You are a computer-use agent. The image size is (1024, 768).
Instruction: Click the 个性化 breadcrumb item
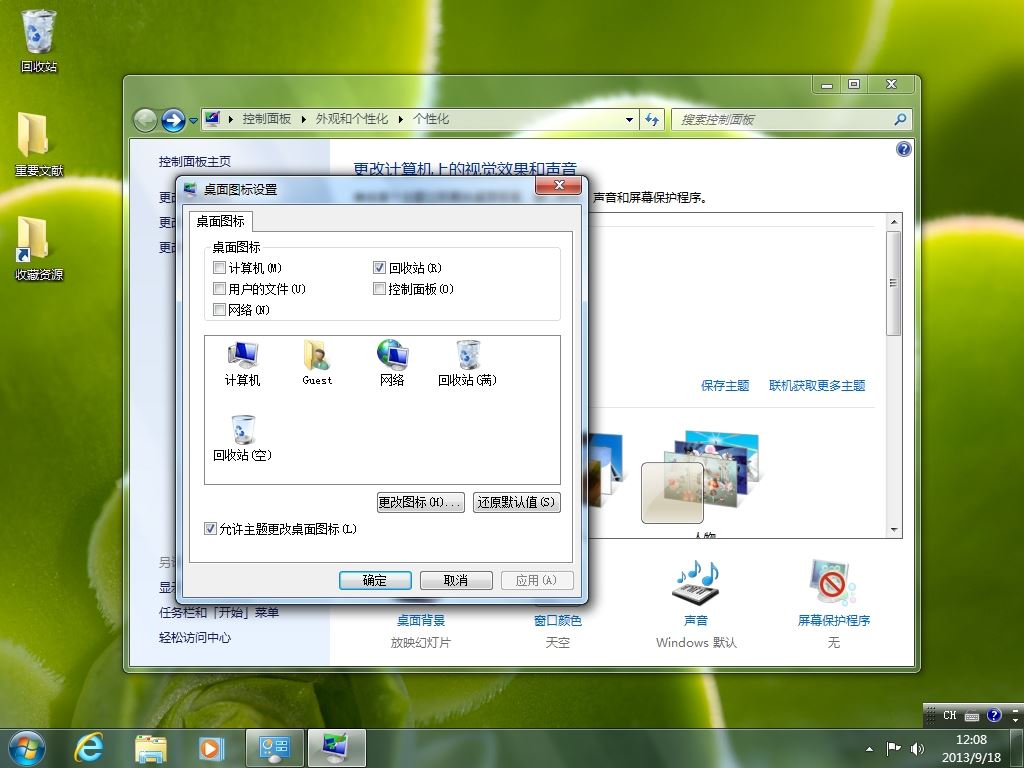coord(431,119)
